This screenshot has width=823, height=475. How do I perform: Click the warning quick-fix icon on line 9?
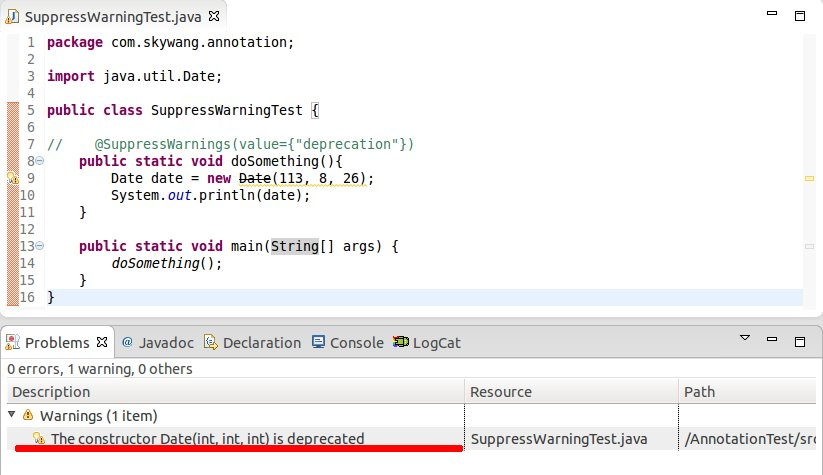(13, 178)
